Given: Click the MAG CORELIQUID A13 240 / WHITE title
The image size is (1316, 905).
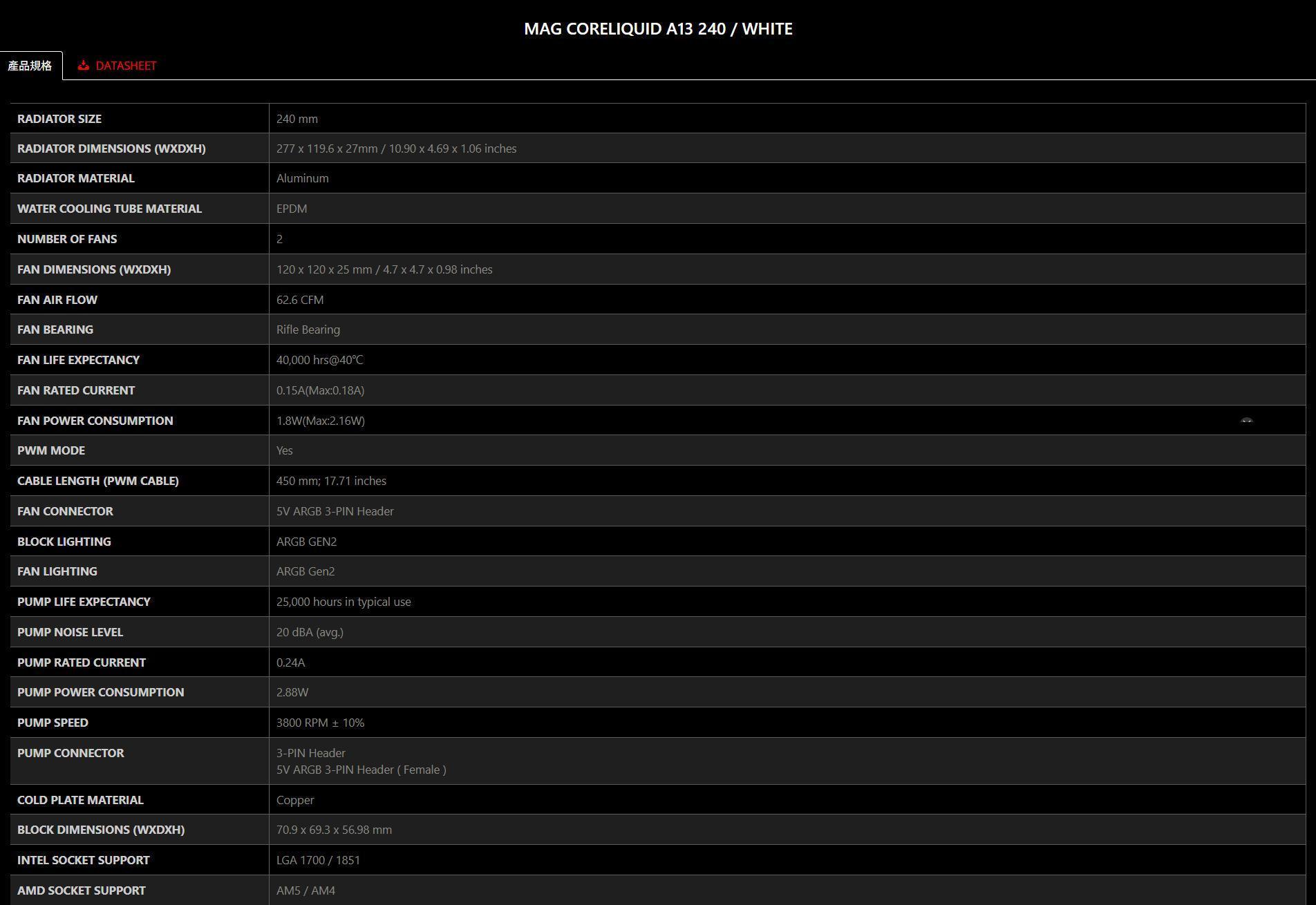Looking at the screenshot, I should (658, 29).
